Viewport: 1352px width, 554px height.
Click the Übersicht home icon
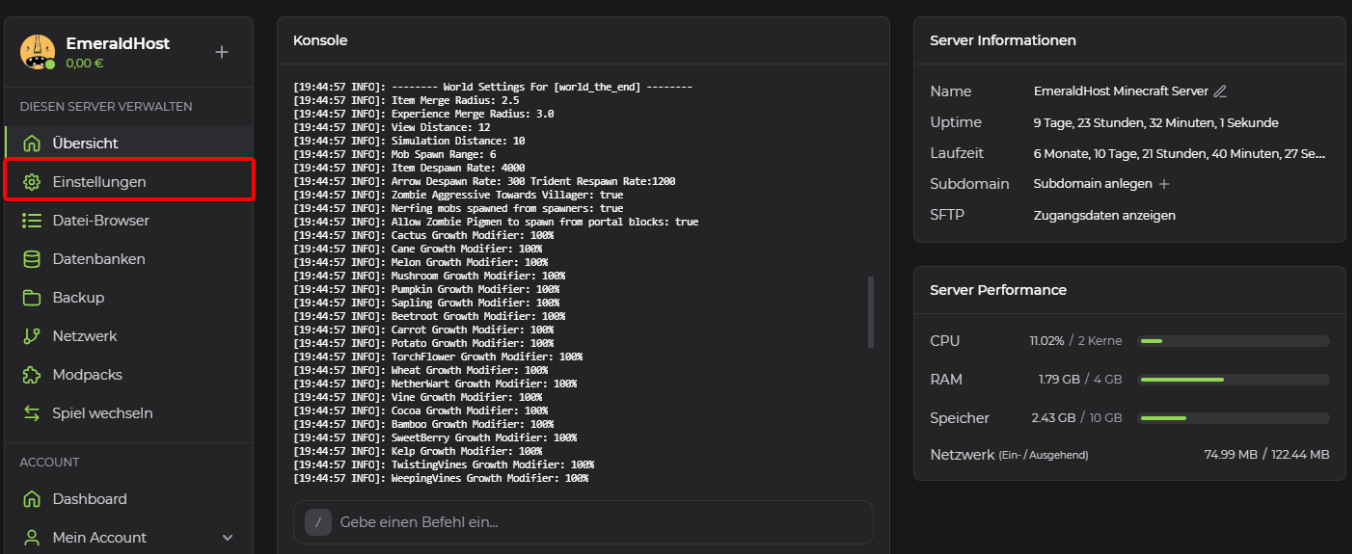[32, 143]
